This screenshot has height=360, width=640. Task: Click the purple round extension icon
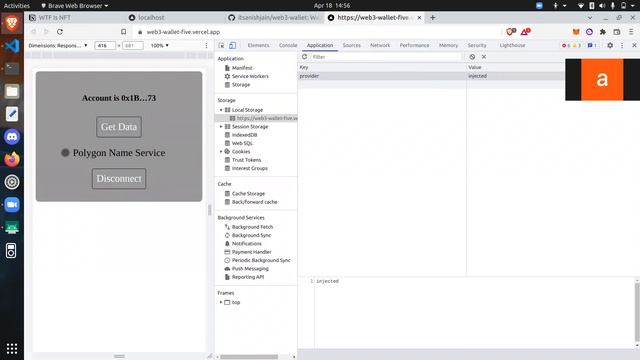[589, 32]
